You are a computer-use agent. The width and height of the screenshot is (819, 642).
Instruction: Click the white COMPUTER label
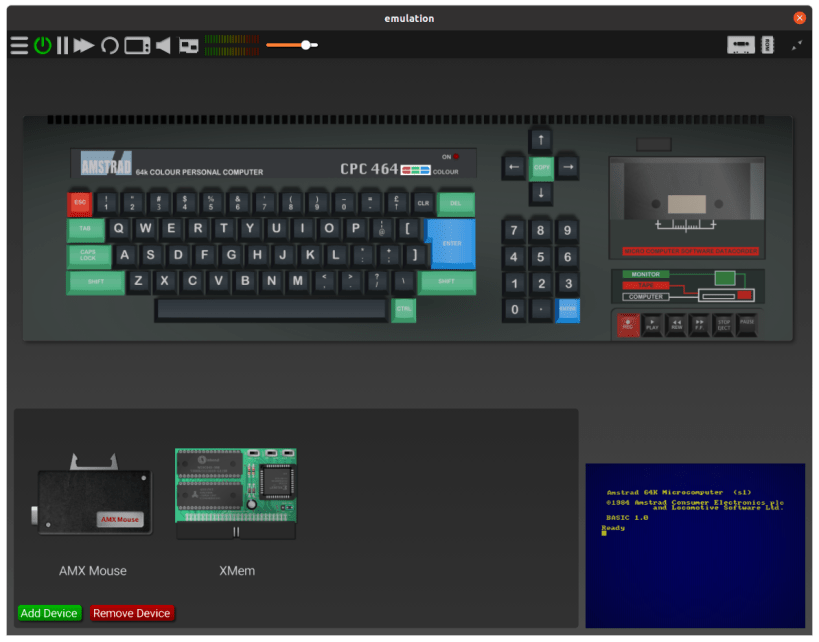646,297
